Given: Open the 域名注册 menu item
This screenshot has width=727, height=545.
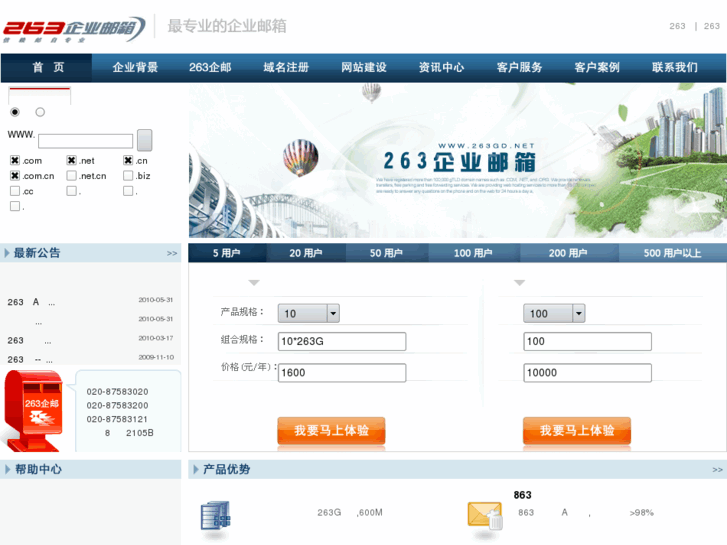Looking at the screenshot, I should click(286, 68).
